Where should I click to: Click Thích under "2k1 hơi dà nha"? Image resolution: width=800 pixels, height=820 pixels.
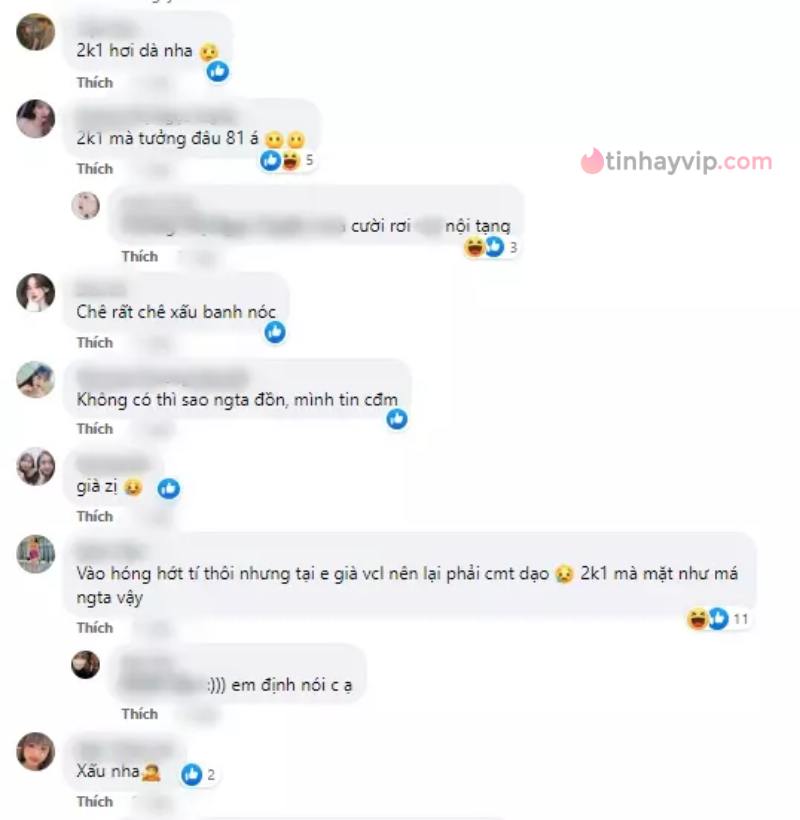point(95,83)
